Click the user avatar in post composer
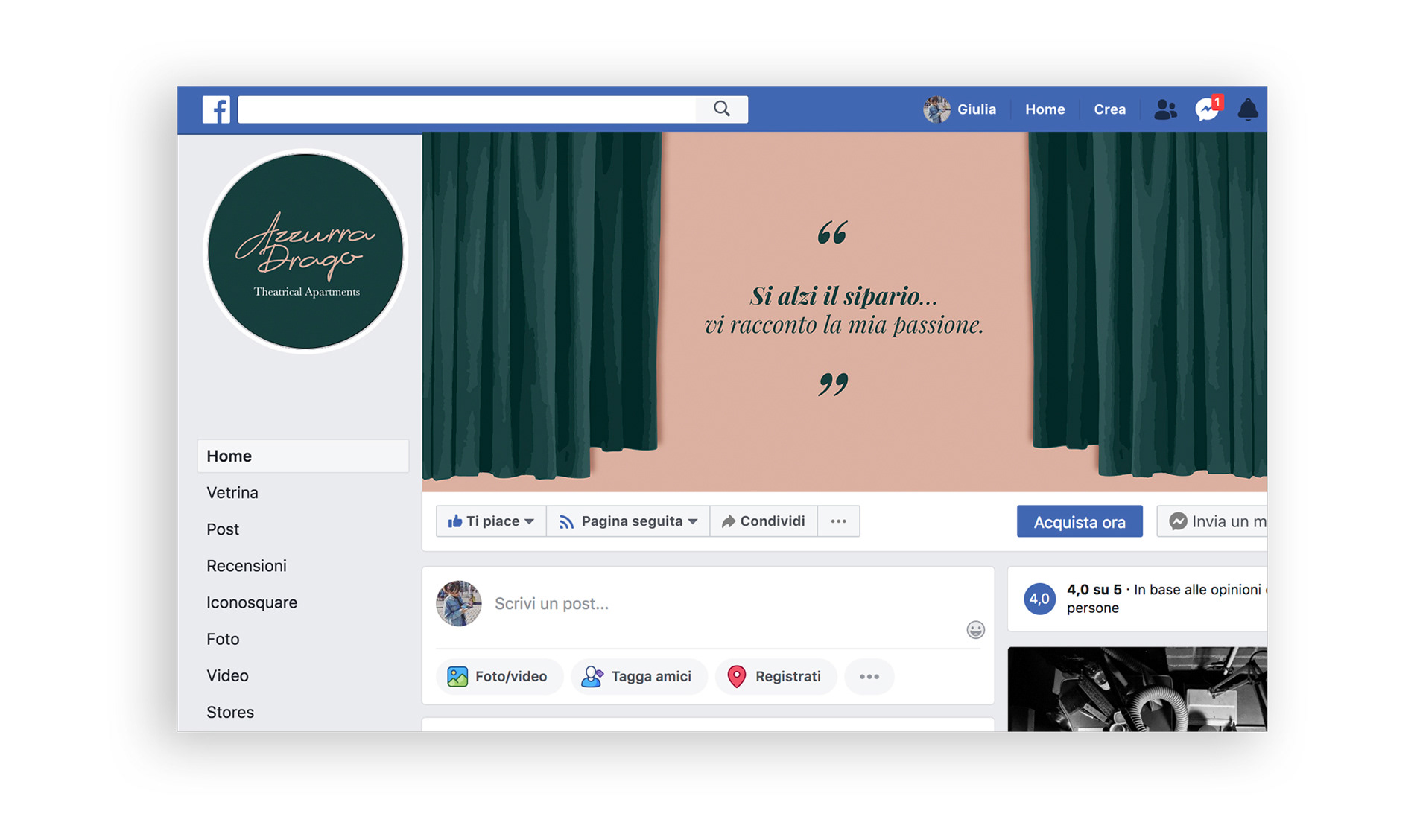This screenshot has width=1420, height=840. coord(458,603)
